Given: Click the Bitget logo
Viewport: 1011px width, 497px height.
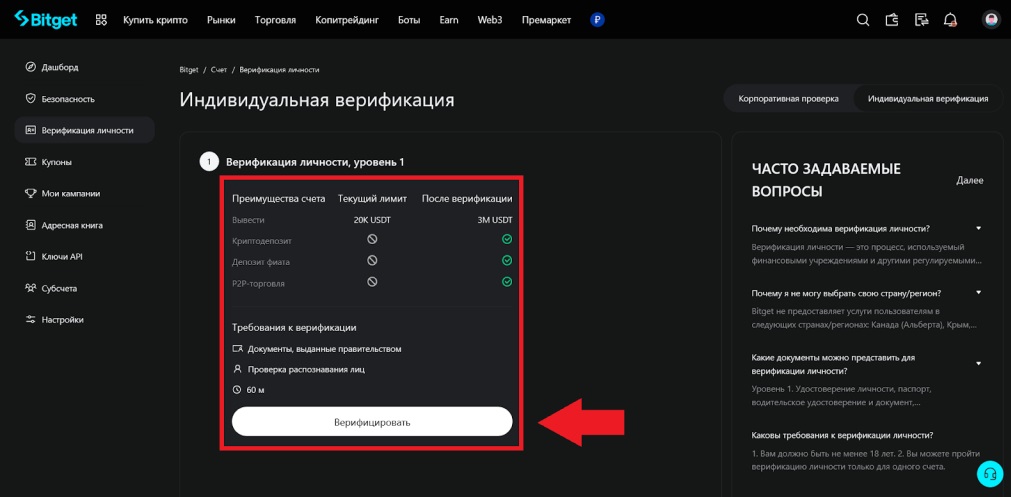Looking at the screenshot, I should (x=45, y=19).
